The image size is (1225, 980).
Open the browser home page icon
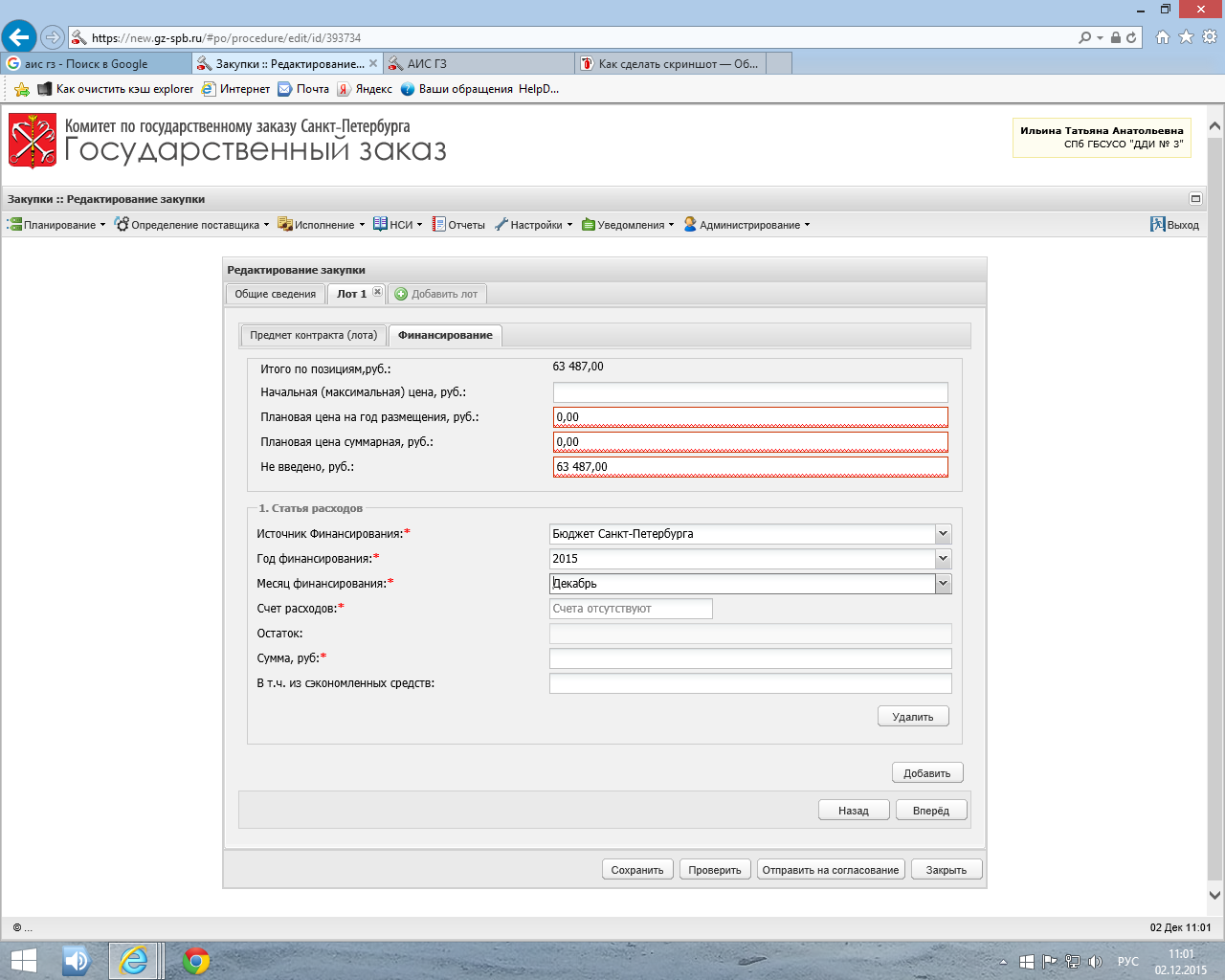(x=1163, y=37)
